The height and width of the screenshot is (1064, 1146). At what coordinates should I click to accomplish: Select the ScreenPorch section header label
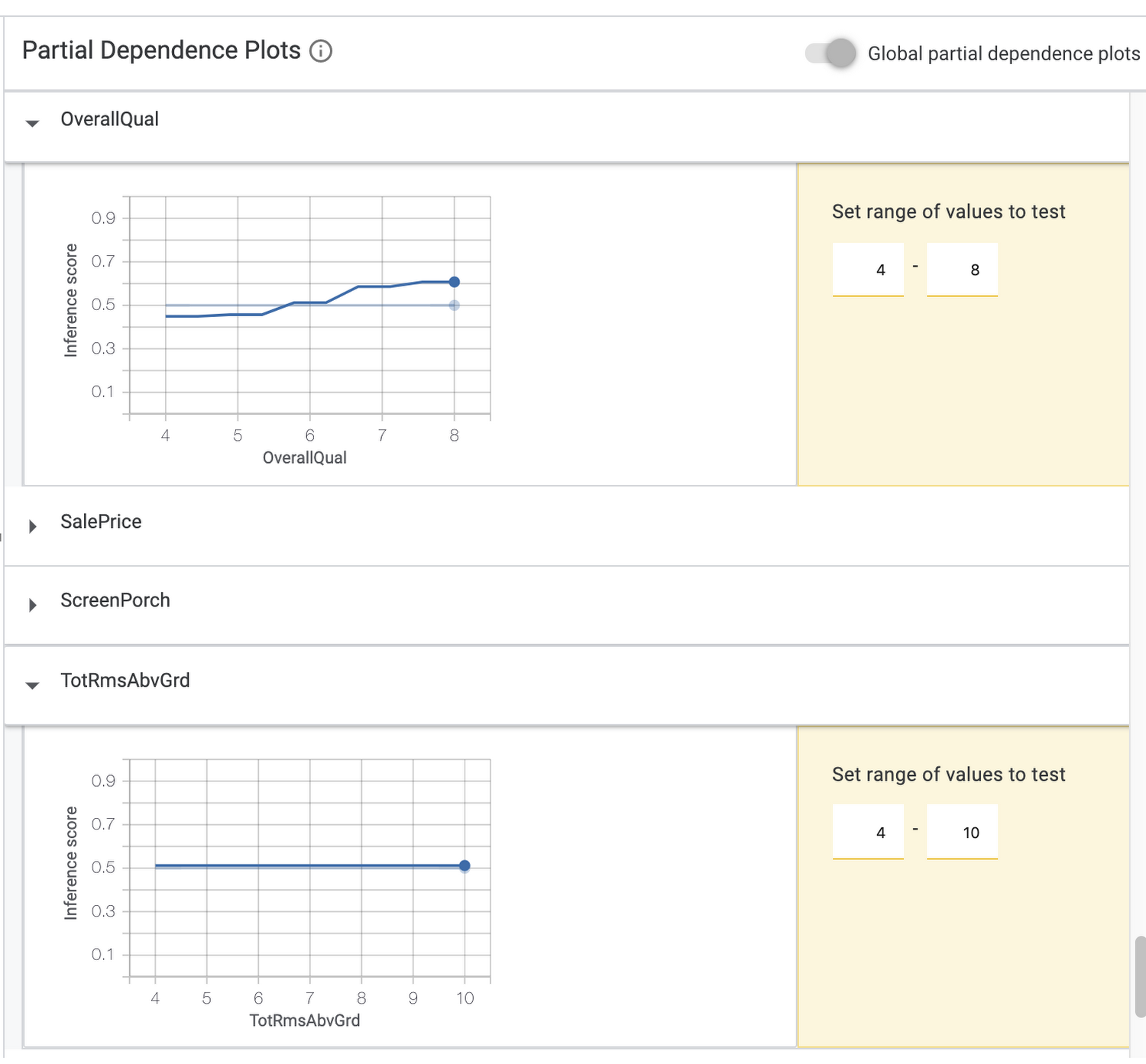[115, 600]
